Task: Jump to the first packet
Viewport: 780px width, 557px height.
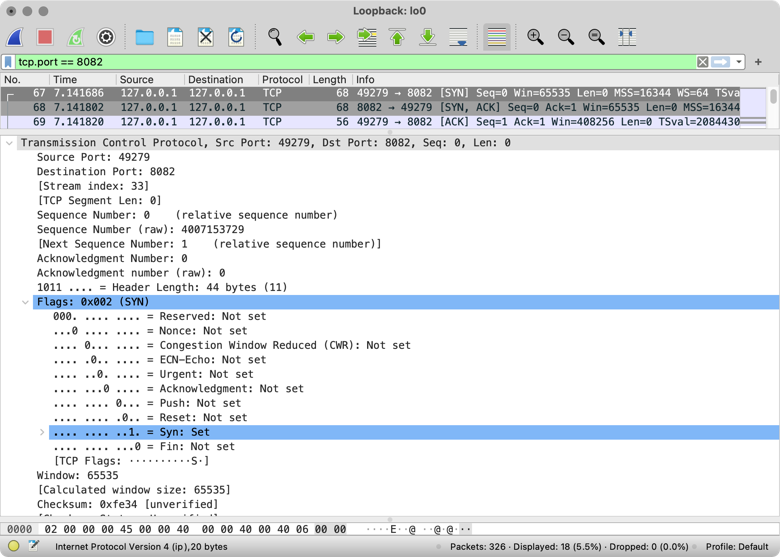Action: 397,37
